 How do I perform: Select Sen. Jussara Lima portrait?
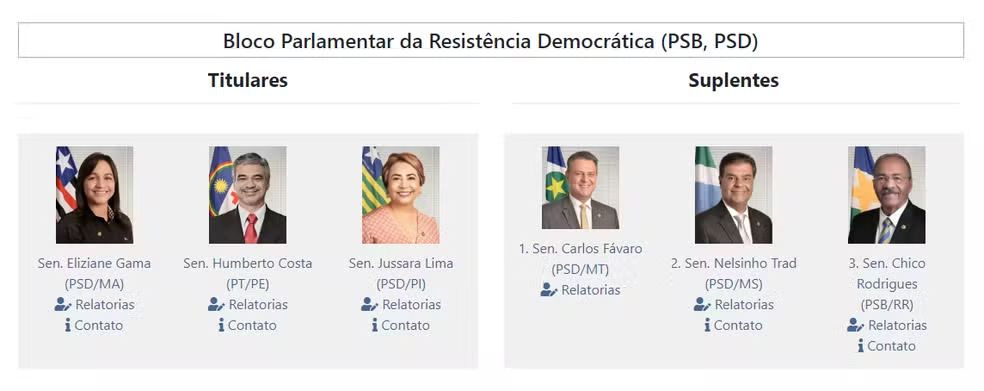pos(400,195)
